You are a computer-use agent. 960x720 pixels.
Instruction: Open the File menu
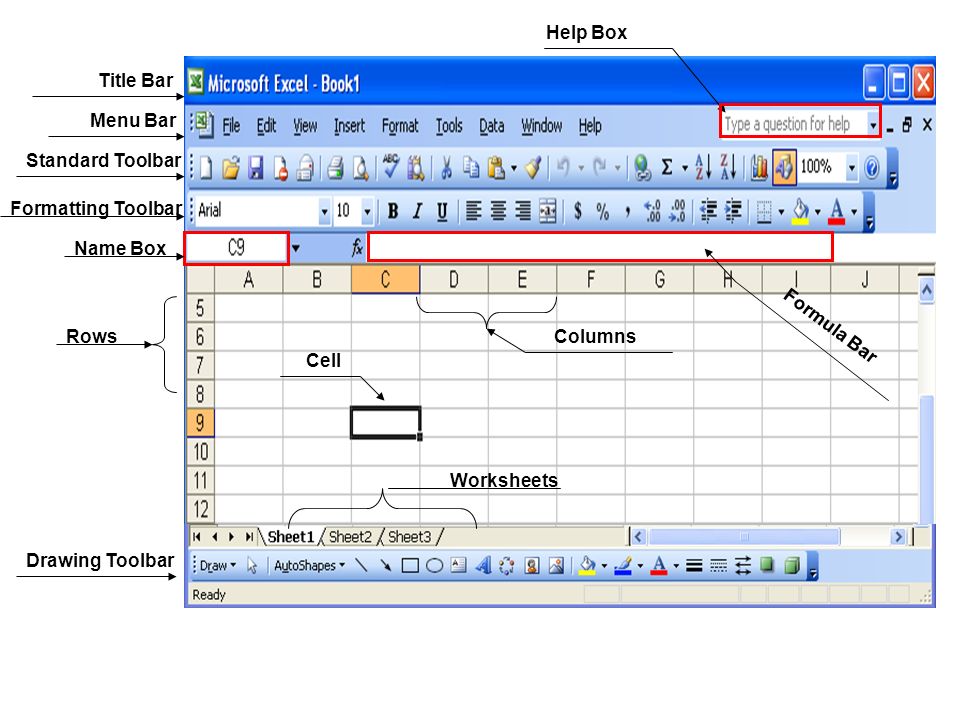pyautogui.click(x=231, y=126)
